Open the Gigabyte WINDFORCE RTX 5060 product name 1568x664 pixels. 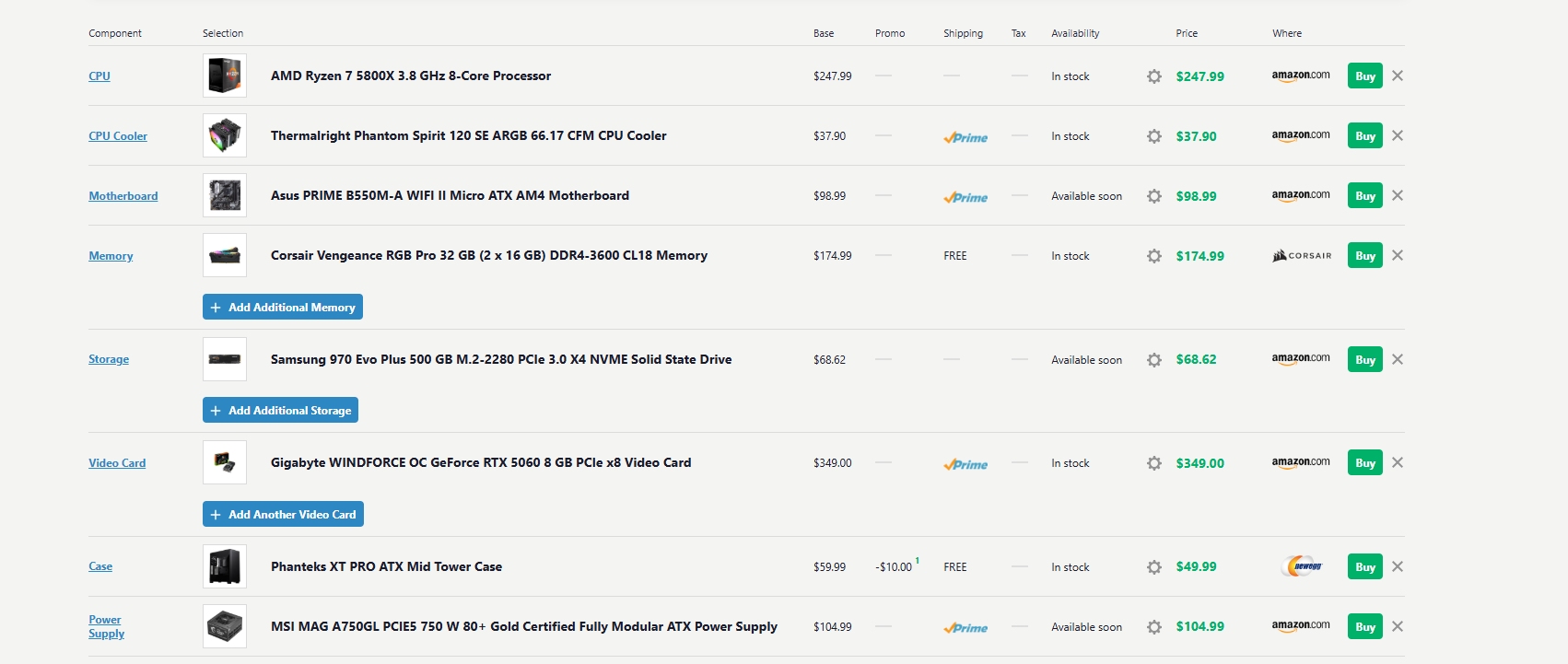click(480, 462)
